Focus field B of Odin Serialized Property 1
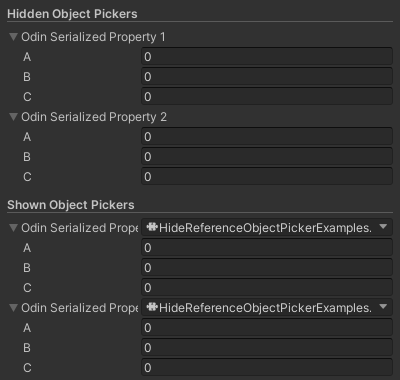Image resolution: width=400 pixels, height=380 pixels. click(267, 76)
